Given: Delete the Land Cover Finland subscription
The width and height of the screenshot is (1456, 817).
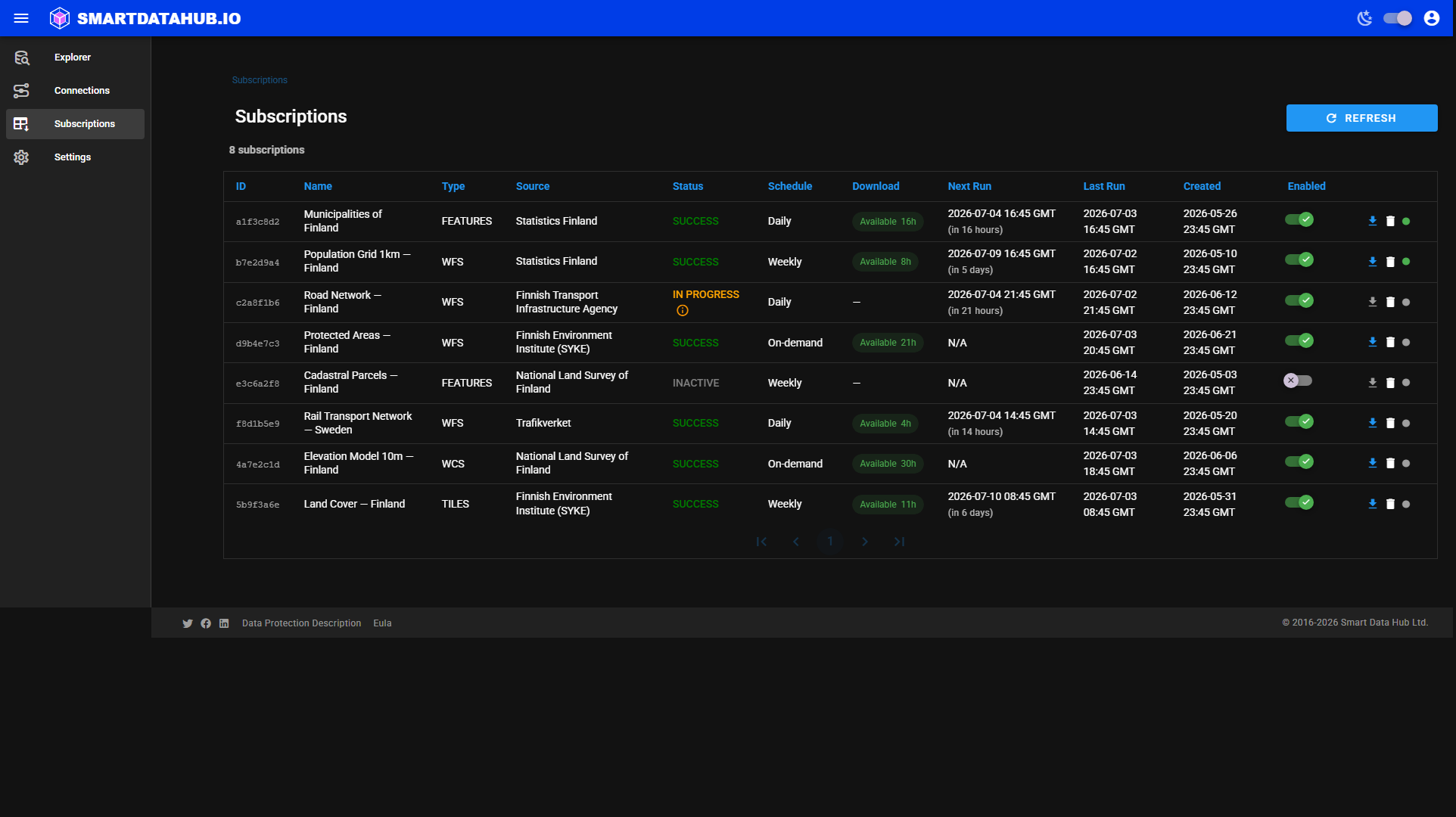Looking at the screenshot, I should coord(1390,504).
